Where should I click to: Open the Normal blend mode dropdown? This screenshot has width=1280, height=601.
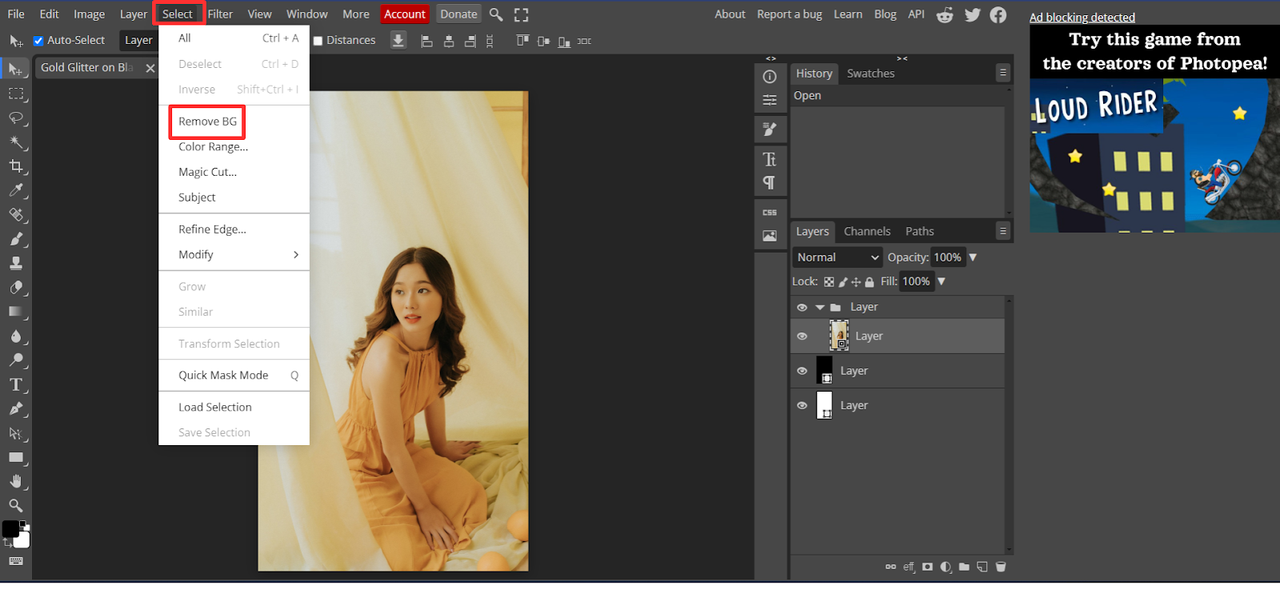pos(837,257)
